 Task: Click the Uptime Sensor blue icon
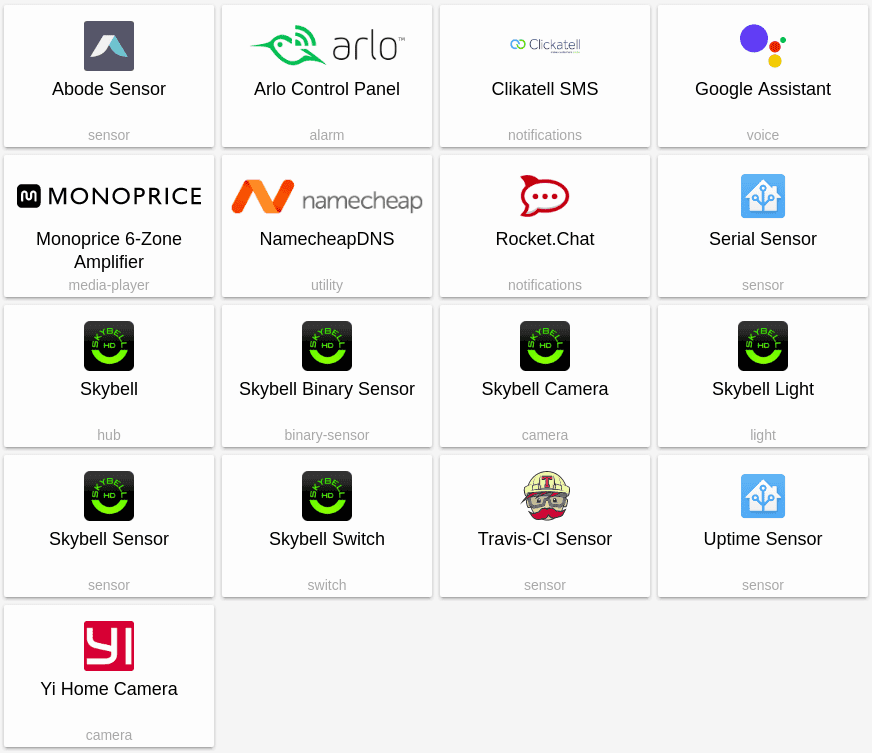pyautogui.click(x=762, y=496)
